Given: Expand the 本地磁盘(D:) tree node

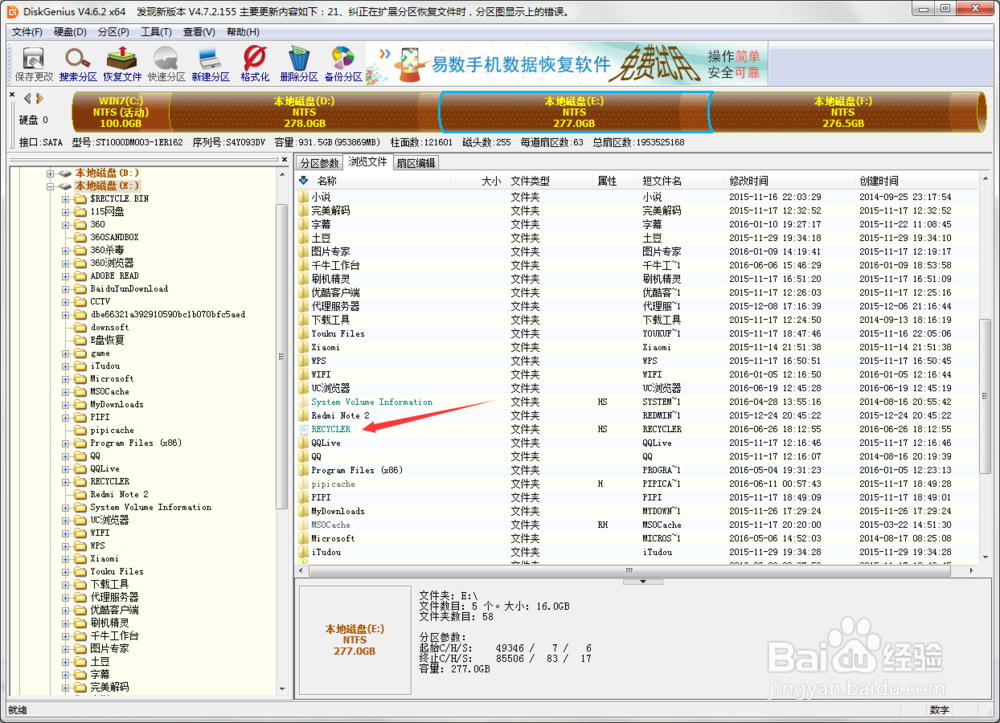Looking at the screenshot, I should (x=50, y=173).
